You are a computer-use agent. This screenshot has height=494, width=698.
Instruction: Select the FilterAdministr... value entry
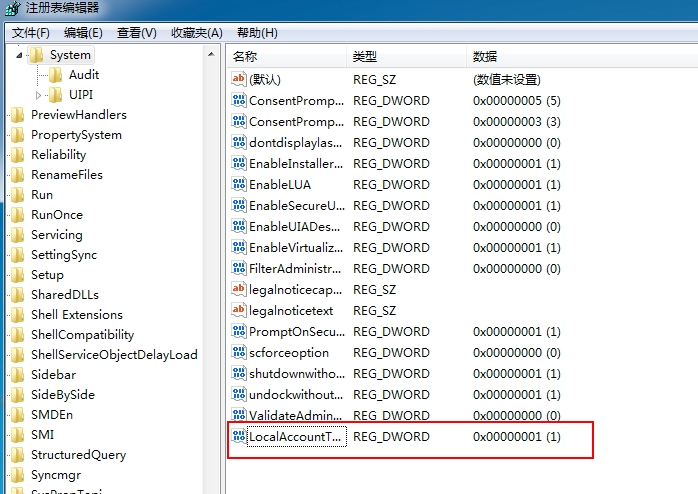pyautogui.click(x=296, y=269)
